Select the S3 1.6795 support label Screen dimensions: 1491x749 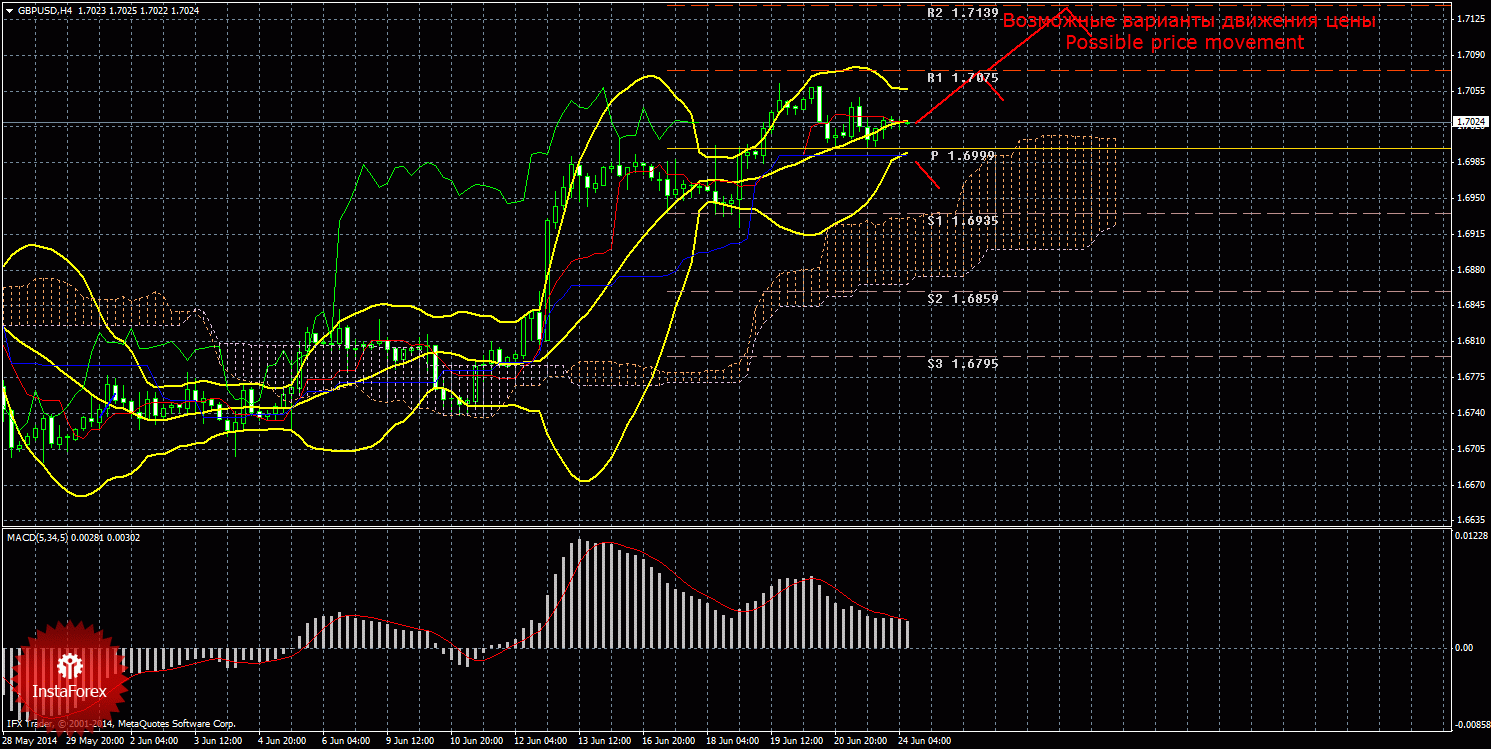(x=962, y=364)
